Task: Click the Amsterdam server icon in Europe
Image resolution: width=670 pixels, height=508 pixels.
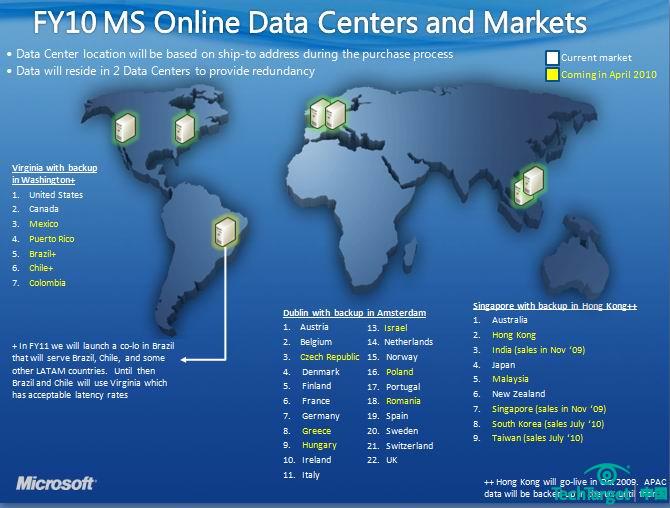Action: click(336, 115)
